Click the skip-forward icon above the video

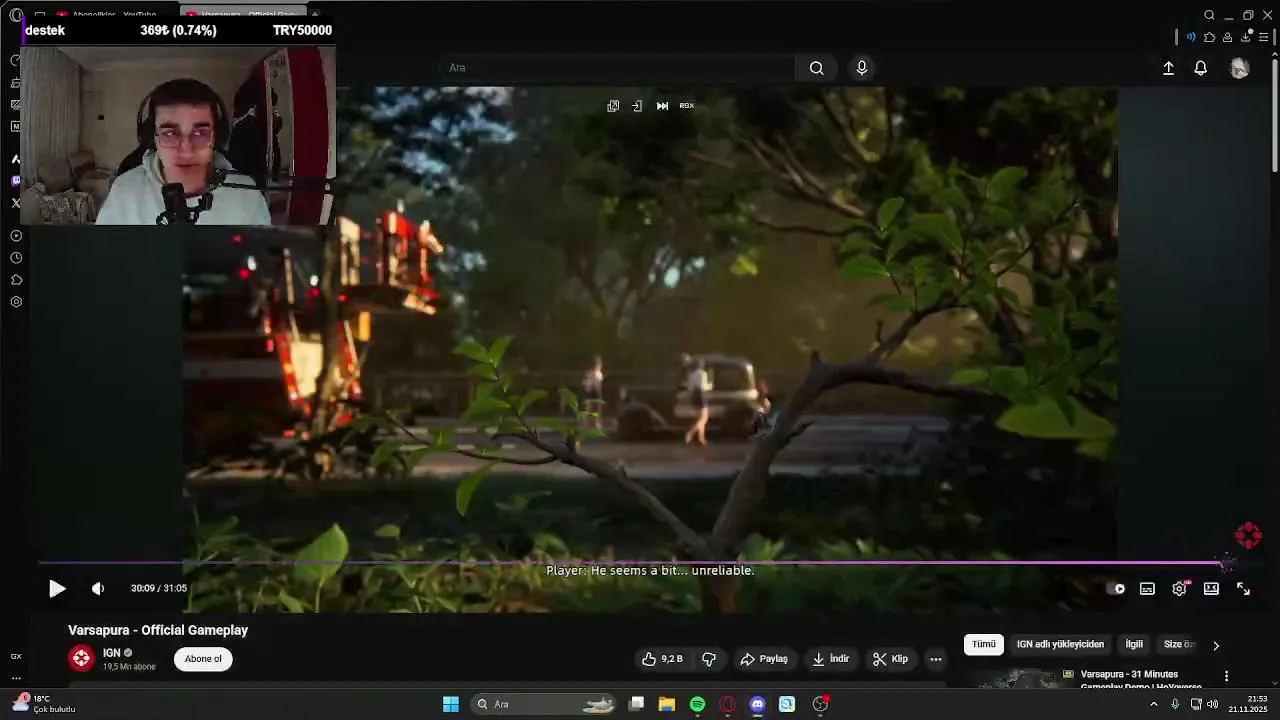point(662,106)
